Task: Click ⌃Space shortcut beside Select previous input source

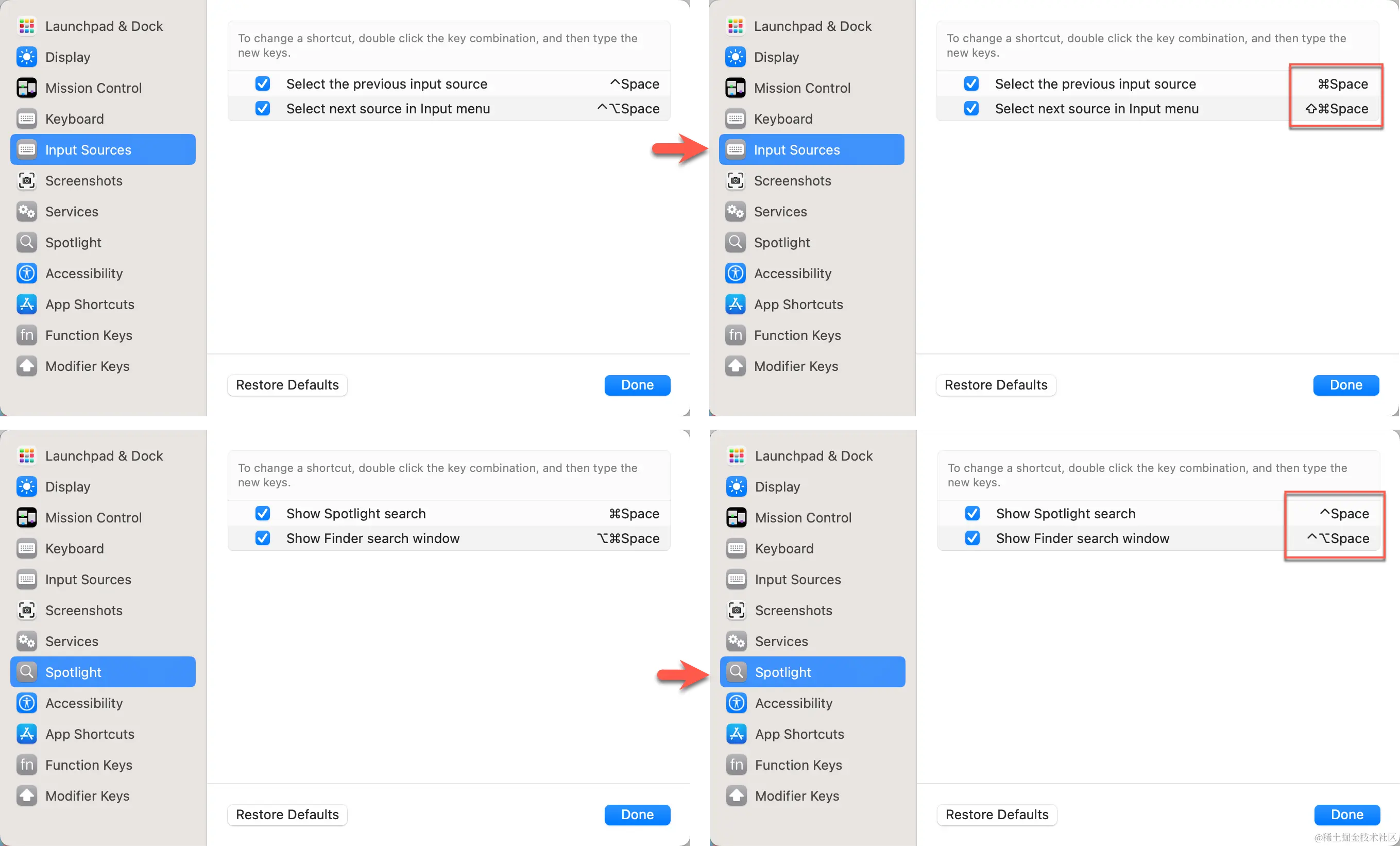Action: coord(634,84)
